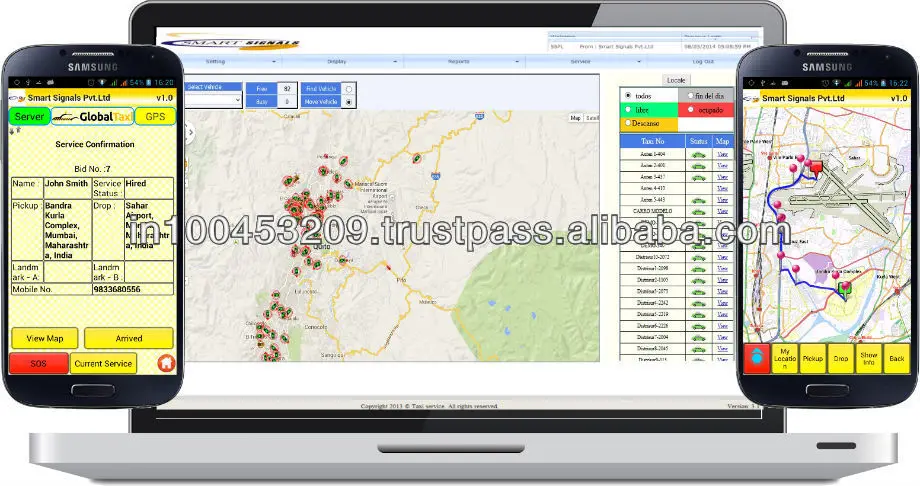Click the first green taxi status icon

coord(698,154)
